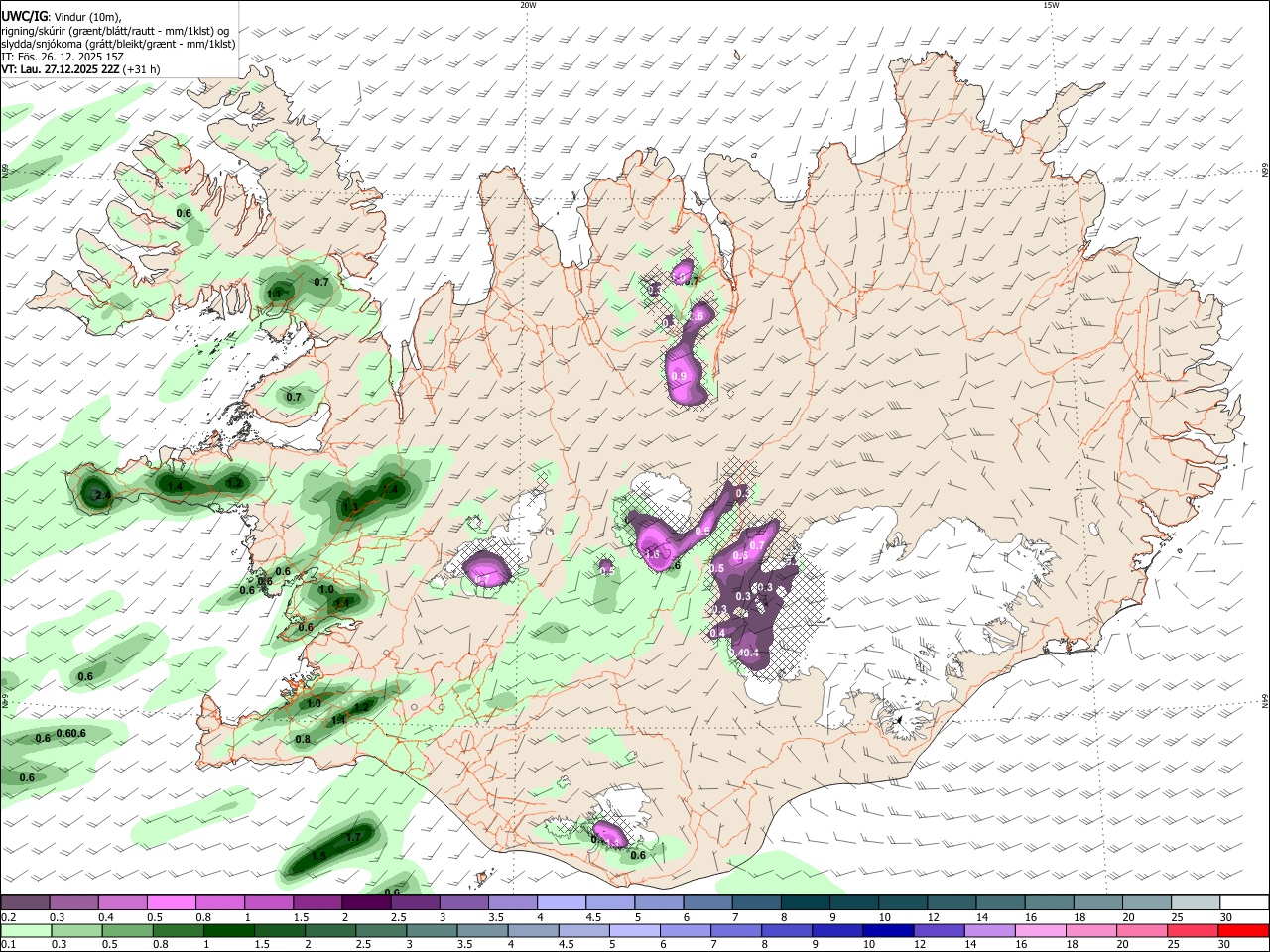Image resolution: width=1270 pixels, height=952 pixels.
Task: Click the light violet swatch labeled 14 in bottom legend row
Action: click(991, 930)
